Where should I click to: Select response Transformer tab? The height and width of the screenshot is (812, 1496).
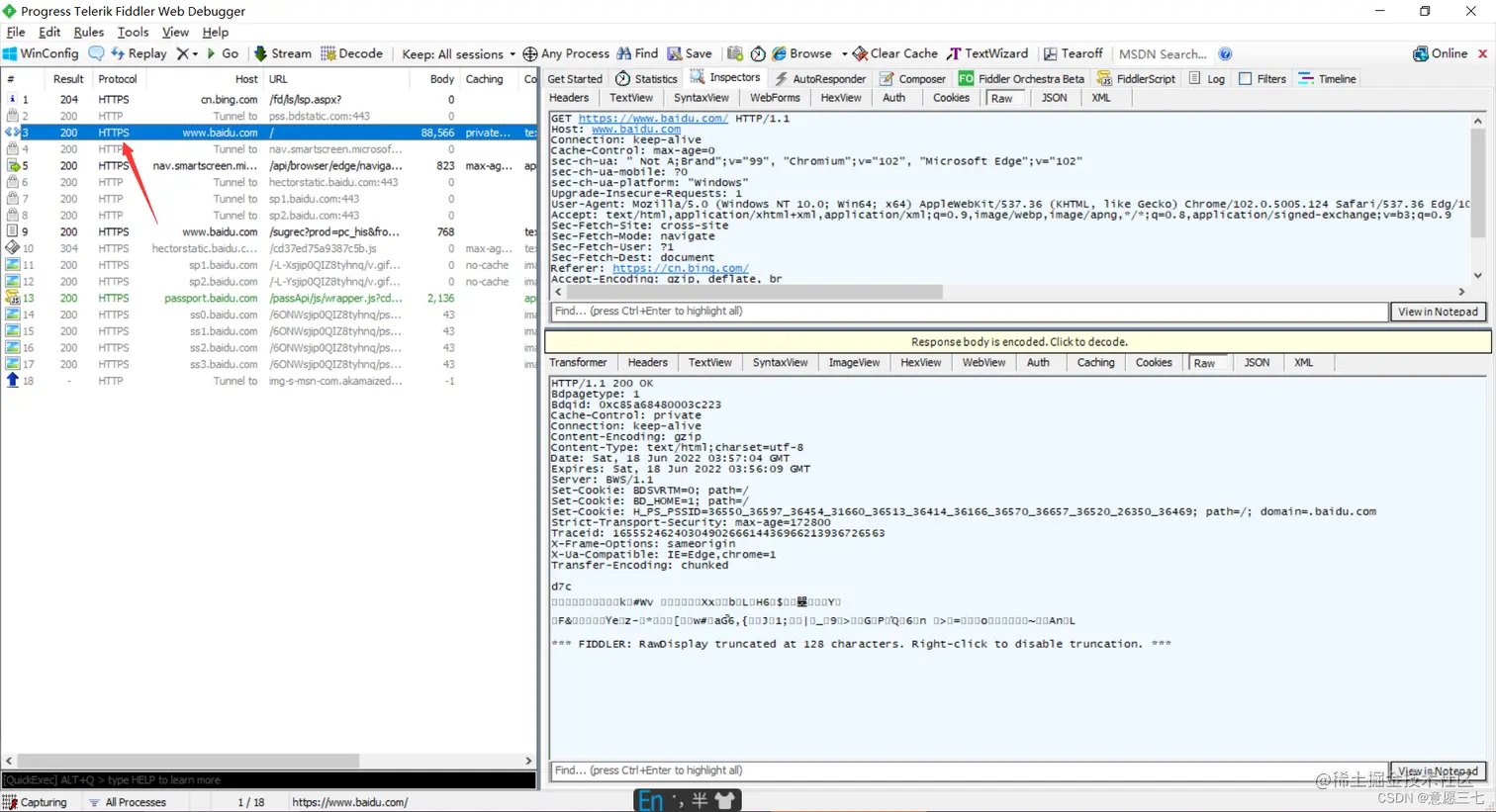click(x=578, y=362)
